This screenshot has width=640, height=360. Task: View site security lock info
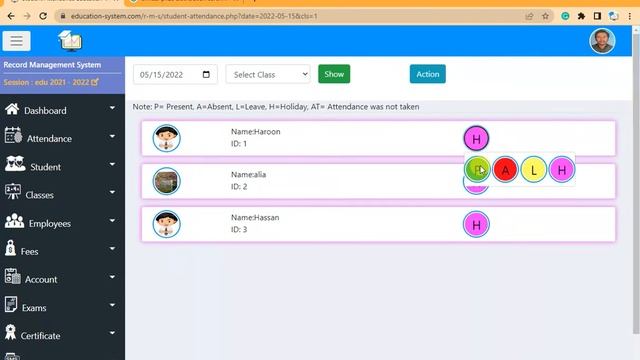(63, 16)
